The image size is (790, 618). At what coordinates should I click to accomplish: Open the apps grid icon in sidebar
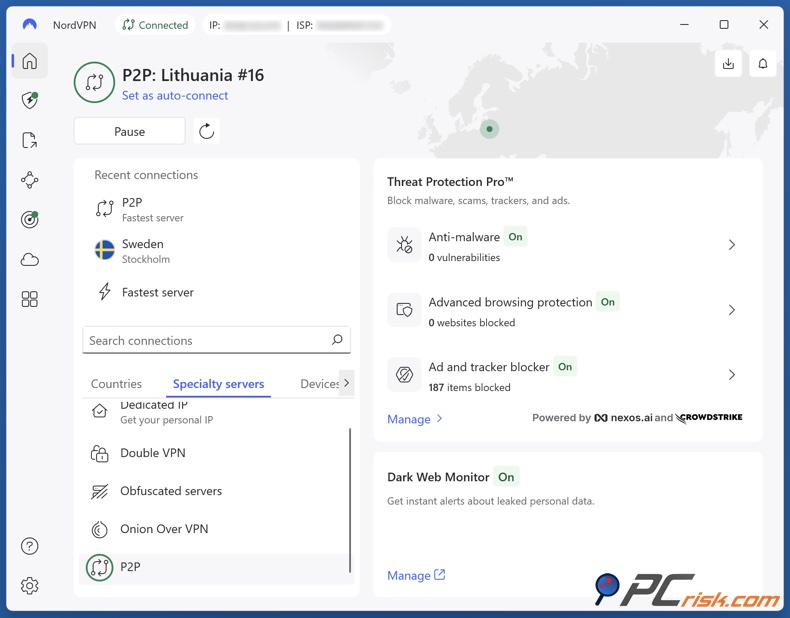click(30, 299)
